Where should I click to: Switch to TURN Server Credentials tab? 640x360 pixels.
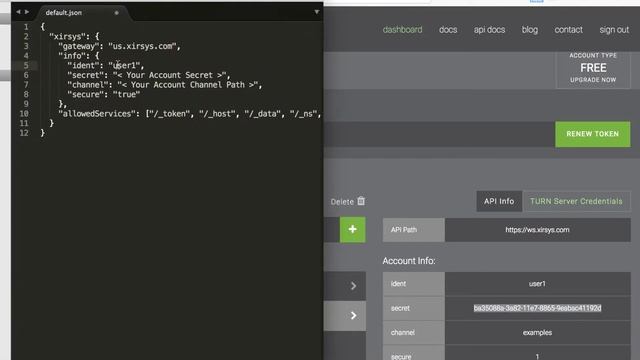[576, 201]
